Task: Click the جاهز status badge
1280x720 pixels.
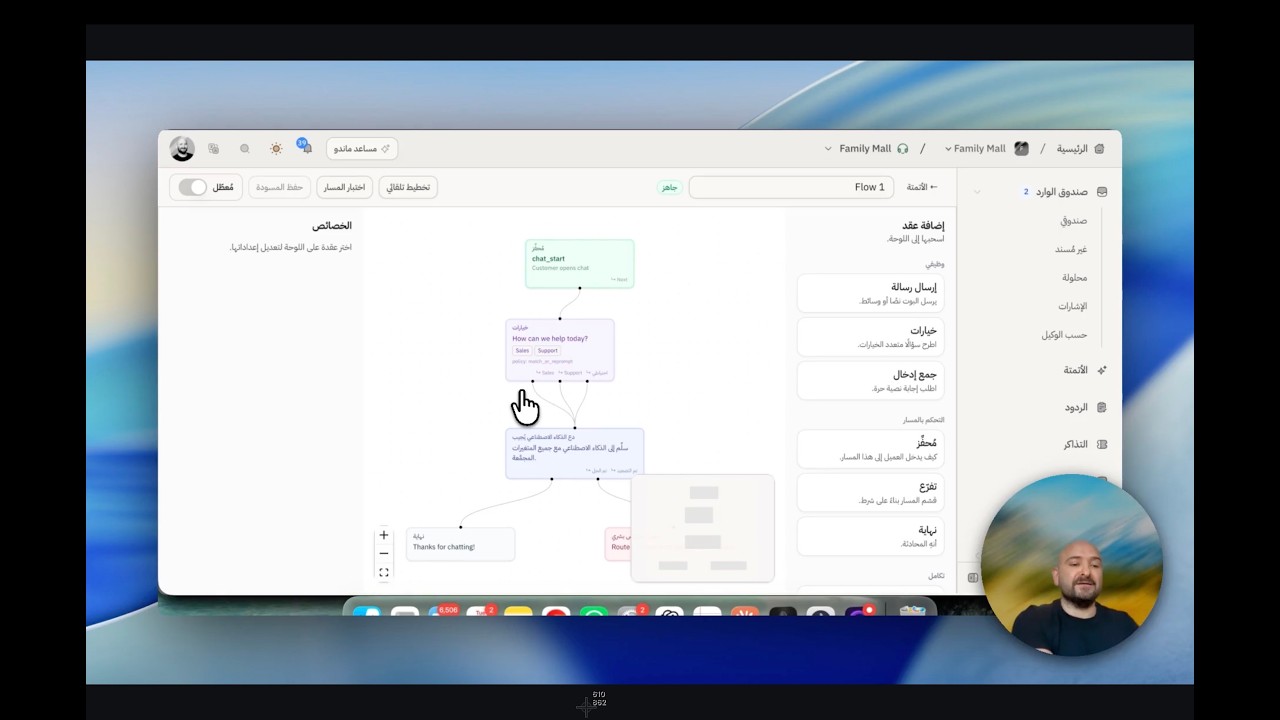Action: 669,187
